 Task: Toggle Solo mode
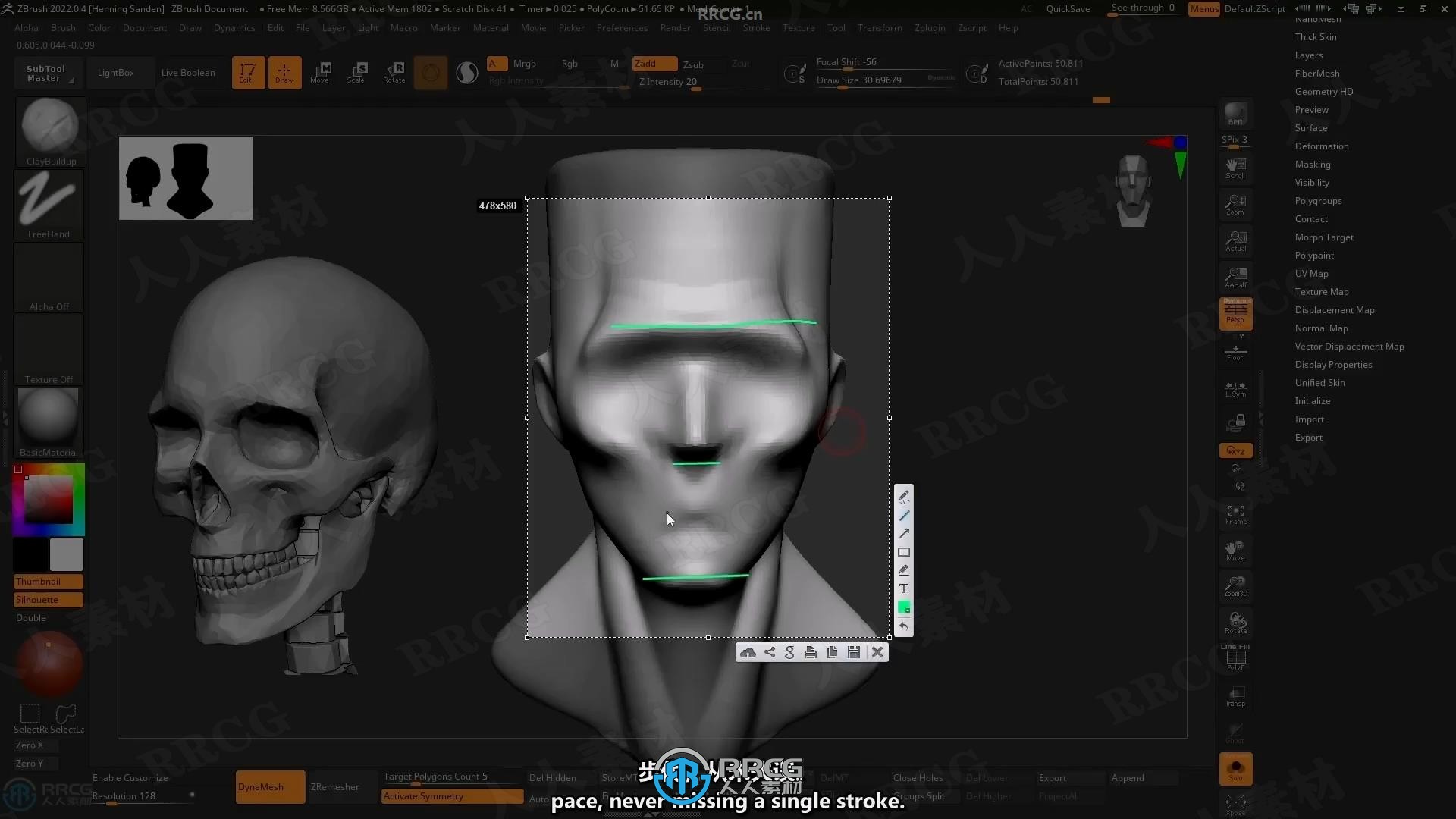(1235, 769)
